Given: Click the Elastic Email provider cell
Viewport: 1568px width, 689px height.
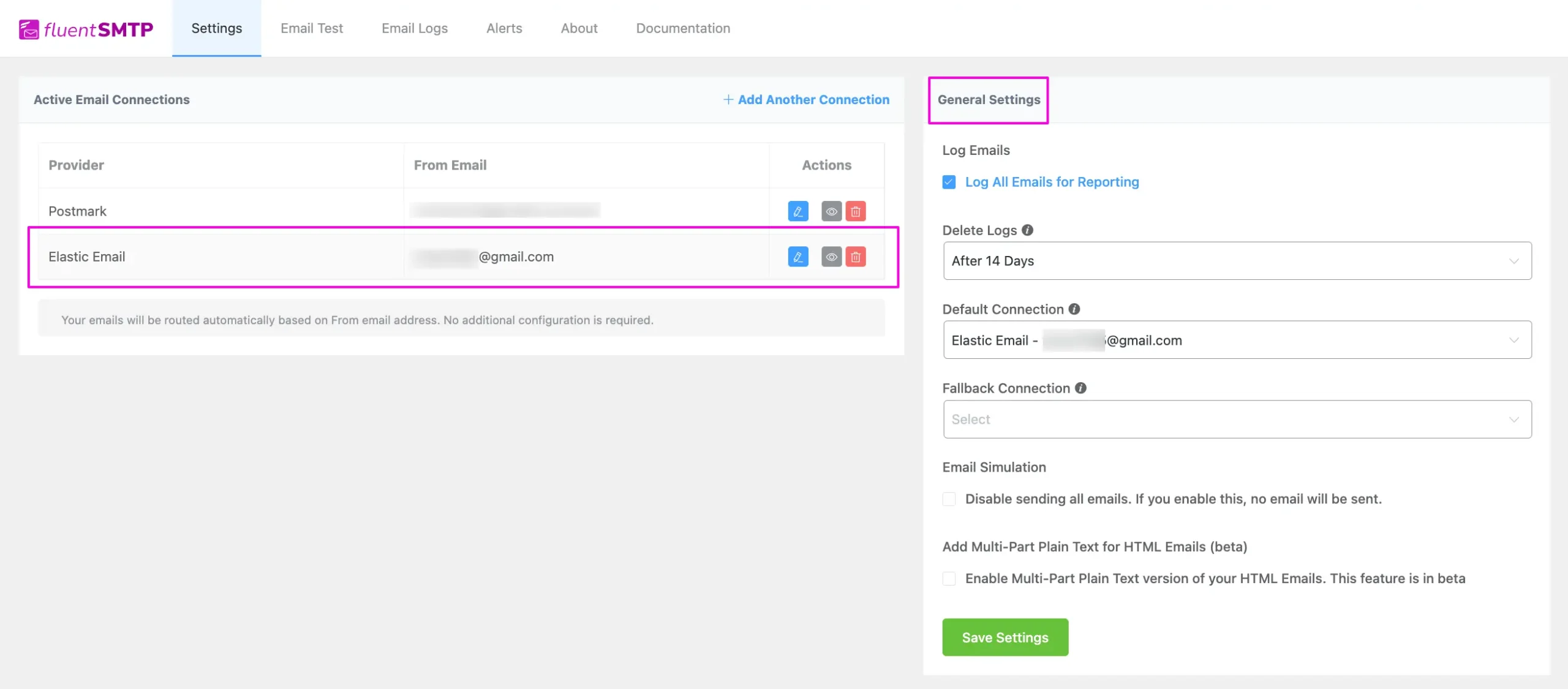Looking at the screenshot, I should pos(221,257).
